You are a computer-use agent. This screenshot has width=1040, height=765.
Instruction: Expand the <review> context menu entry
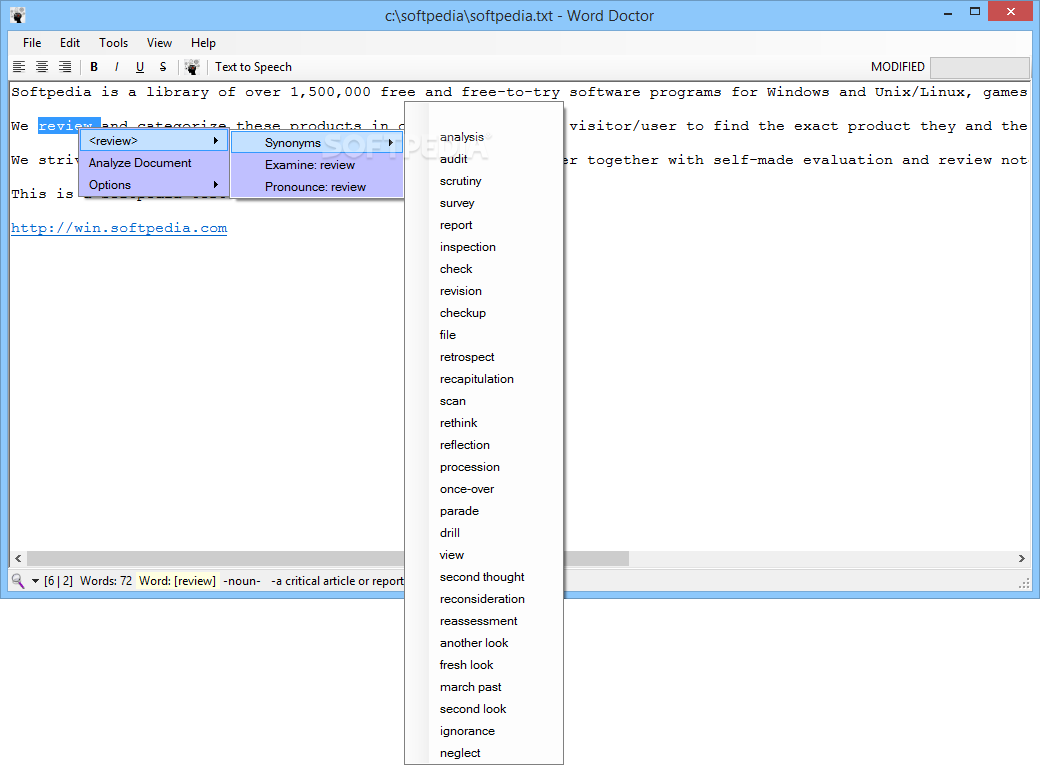tap(154, 141)
